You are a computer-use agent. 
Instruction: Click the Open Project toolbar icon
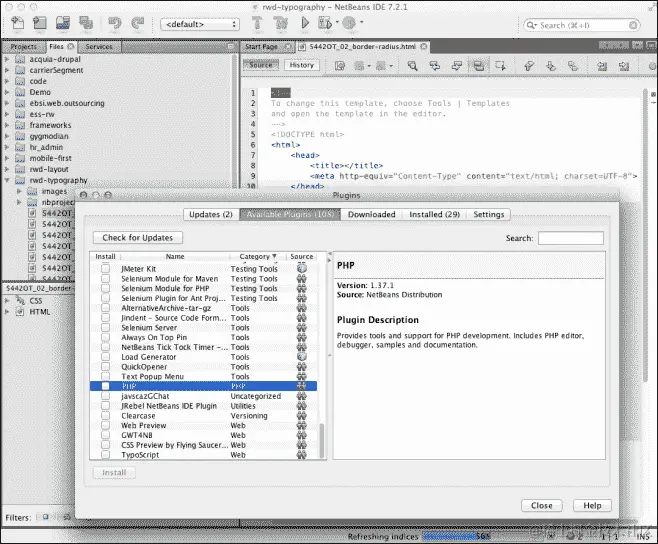tap(63, 24)
